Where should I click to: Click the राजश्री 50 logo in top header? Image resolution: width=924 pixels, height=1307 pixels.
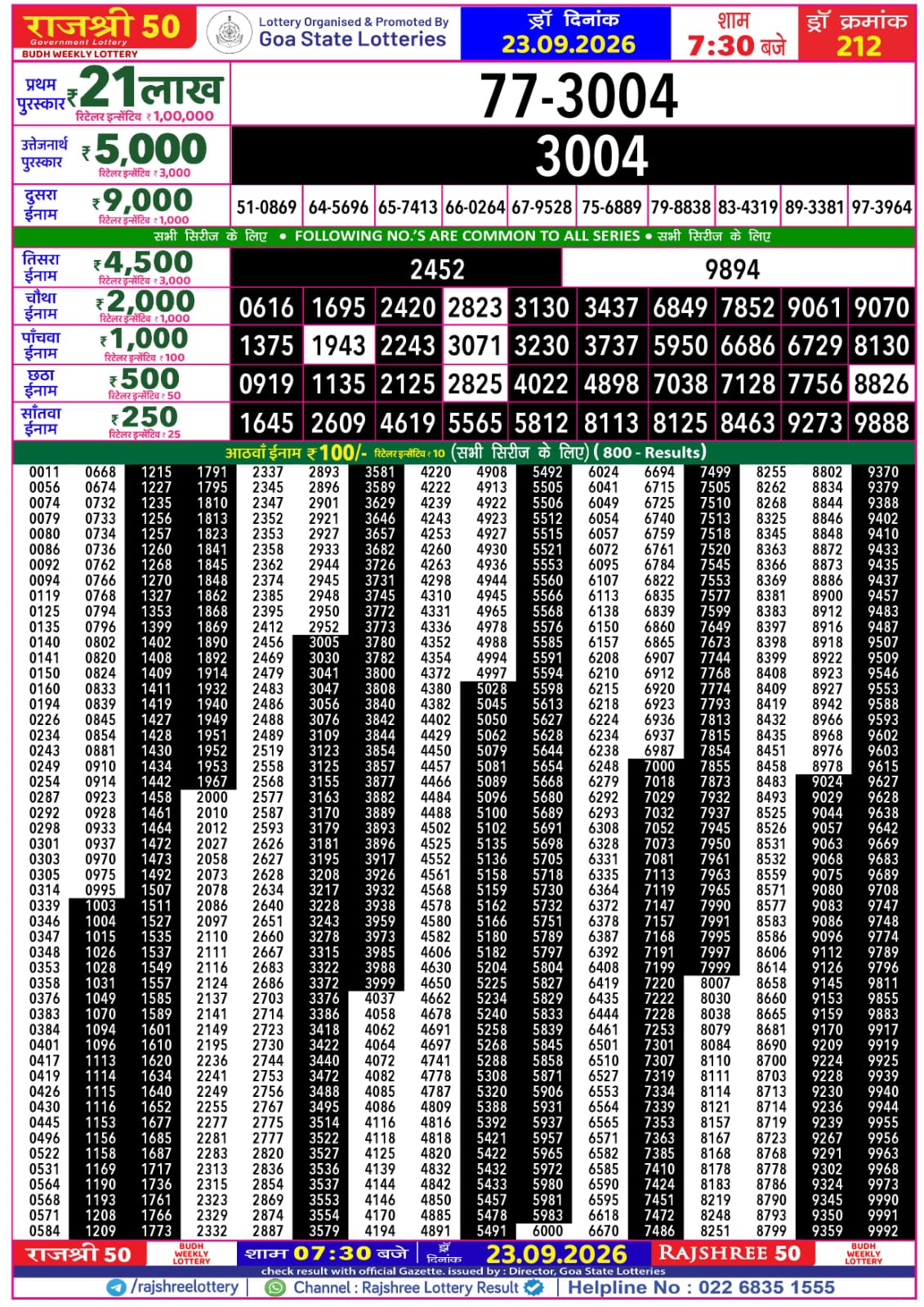(x=103, y=27)
